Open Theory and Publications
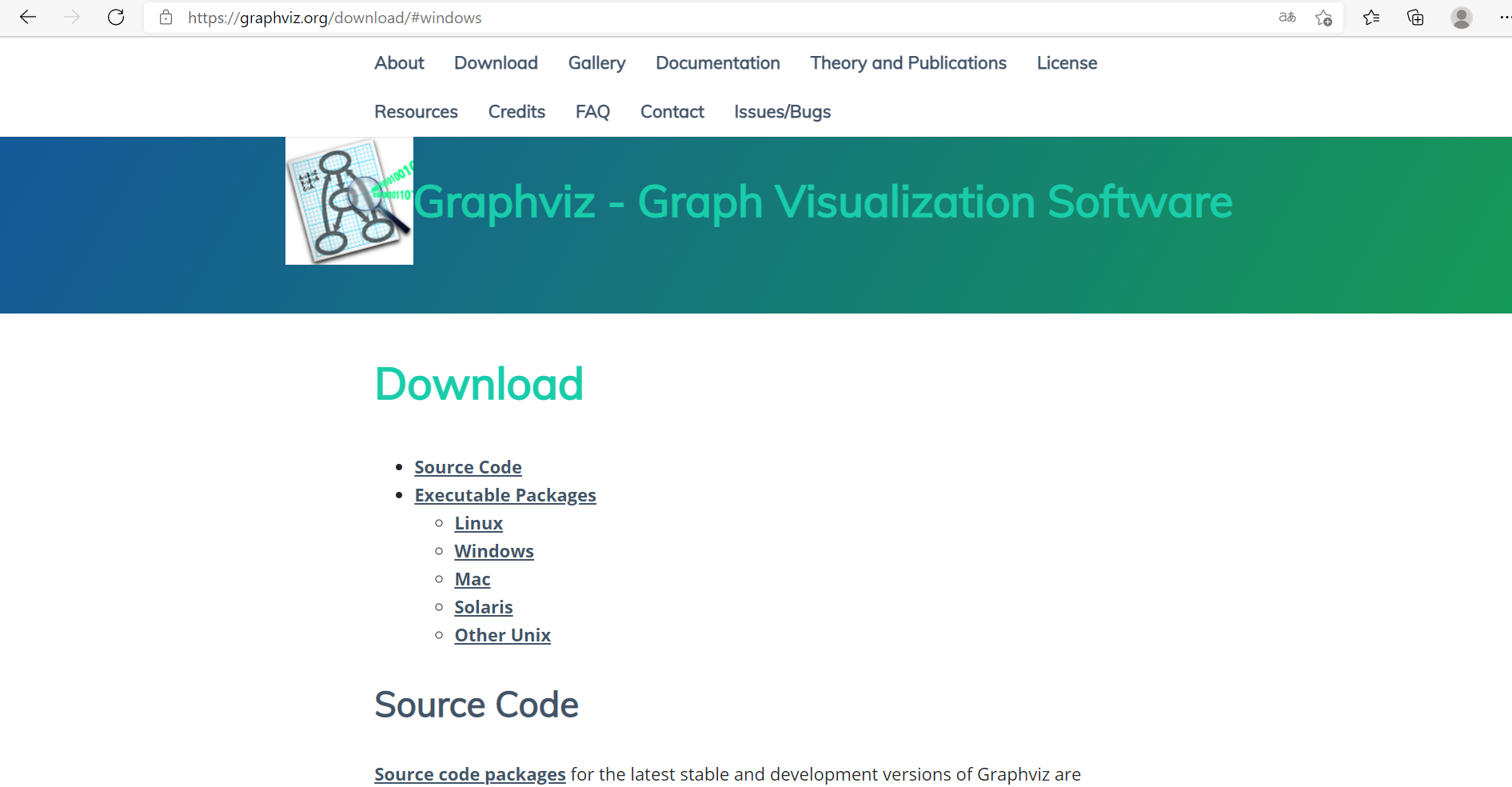1512x787 pixels. tap(908, 63)
